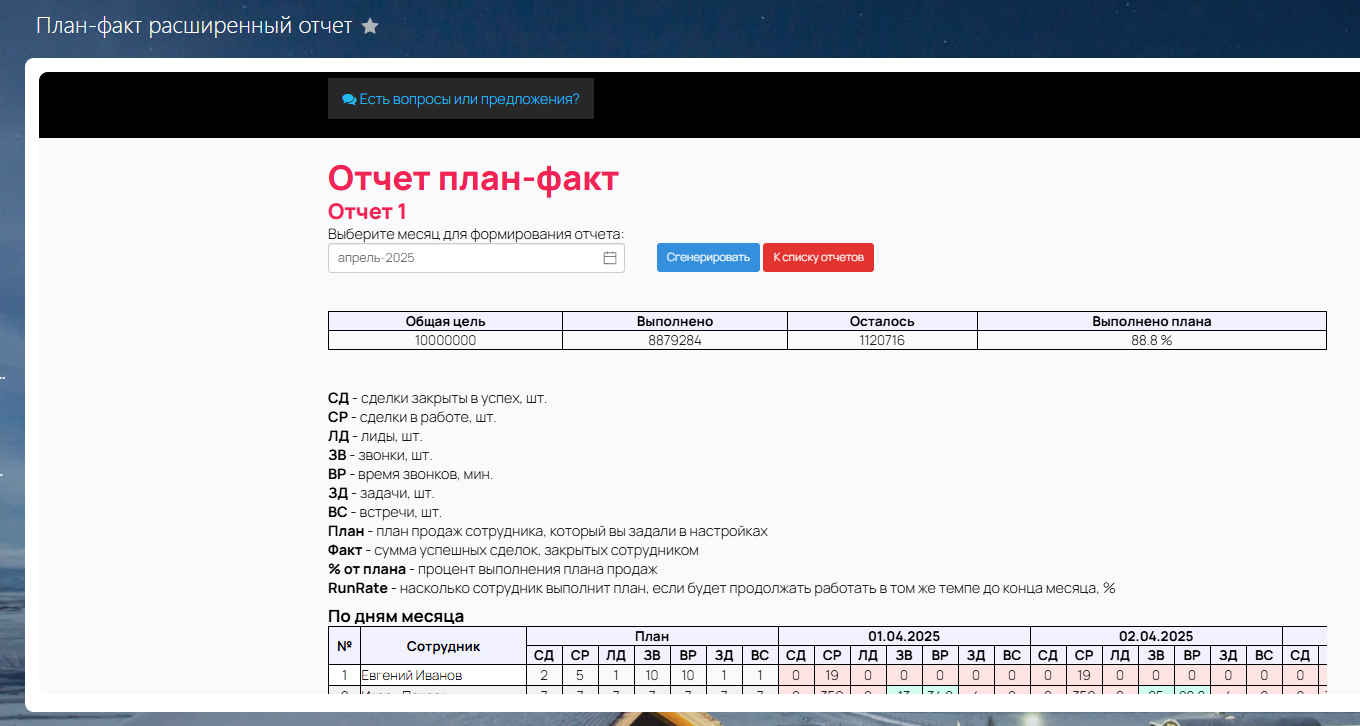This screenshot has width=1360, height=726.
Task: Go to К списку отчетов
Action: [x=818, y=257]
